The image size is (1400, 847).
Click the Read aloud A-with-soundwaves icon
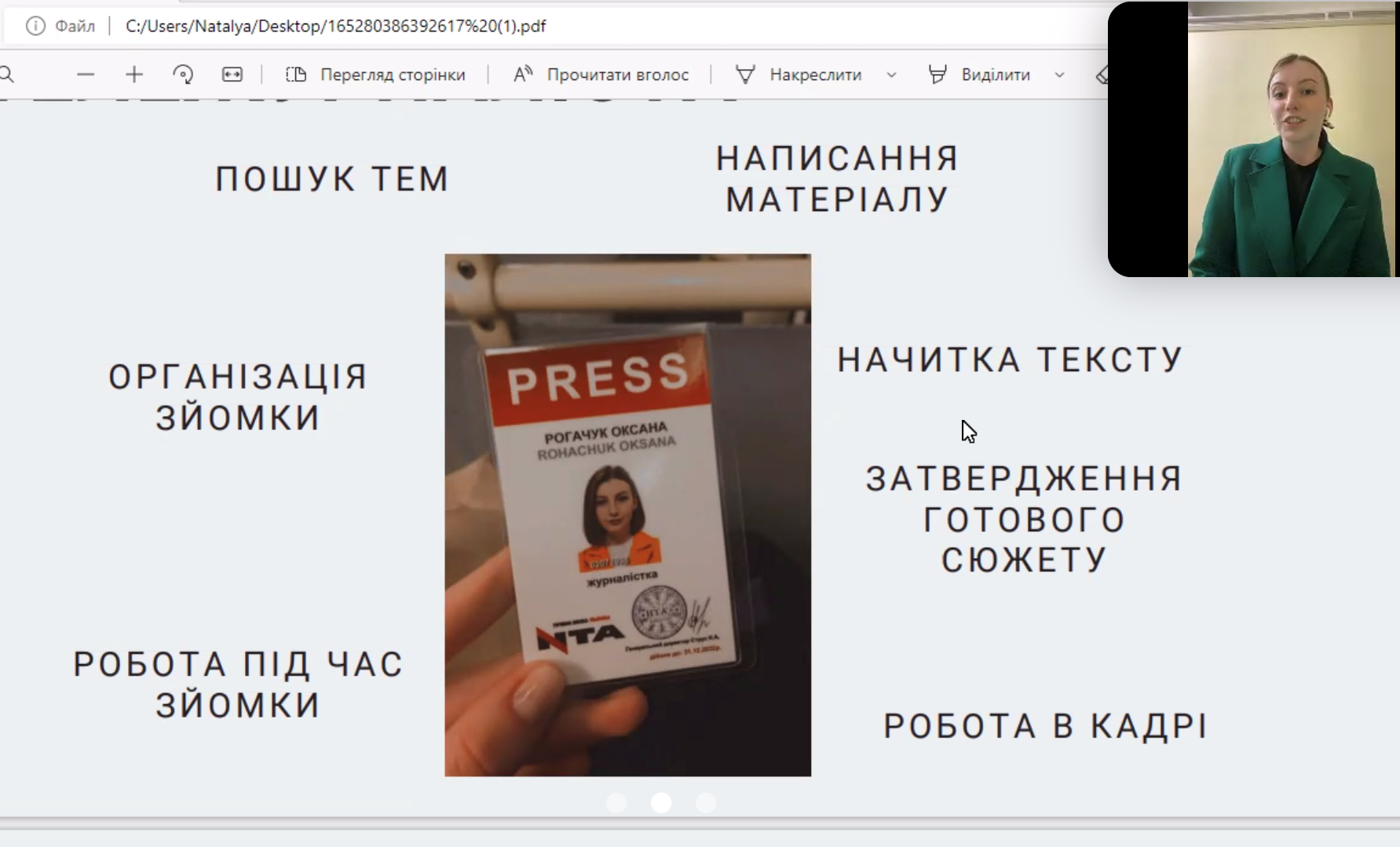pos(522,74)
